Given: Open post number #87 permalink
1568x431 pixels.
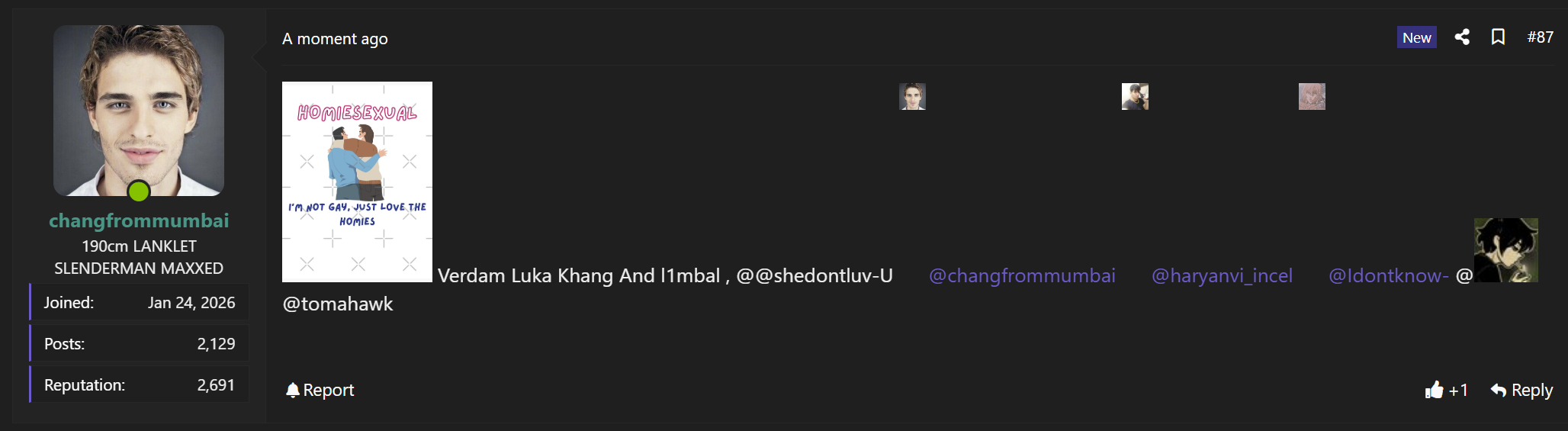Looking at the screenshot, I should [x=1540, y=37].
